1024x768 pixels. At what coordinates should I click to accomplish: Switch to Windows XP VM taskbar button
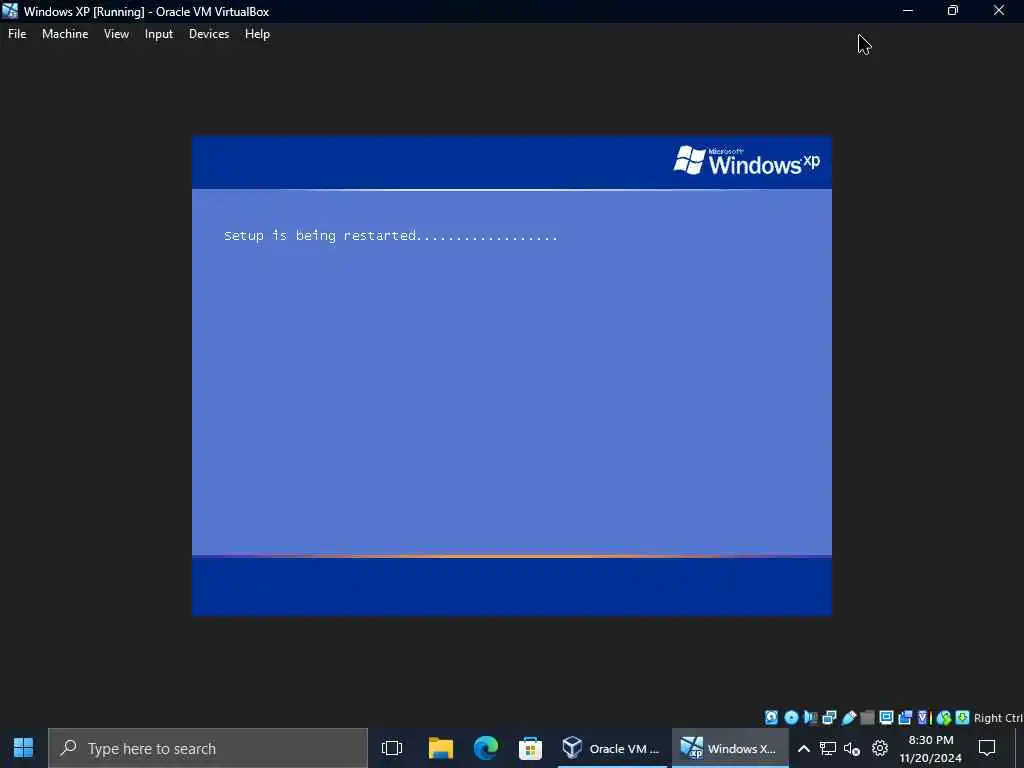729,748
